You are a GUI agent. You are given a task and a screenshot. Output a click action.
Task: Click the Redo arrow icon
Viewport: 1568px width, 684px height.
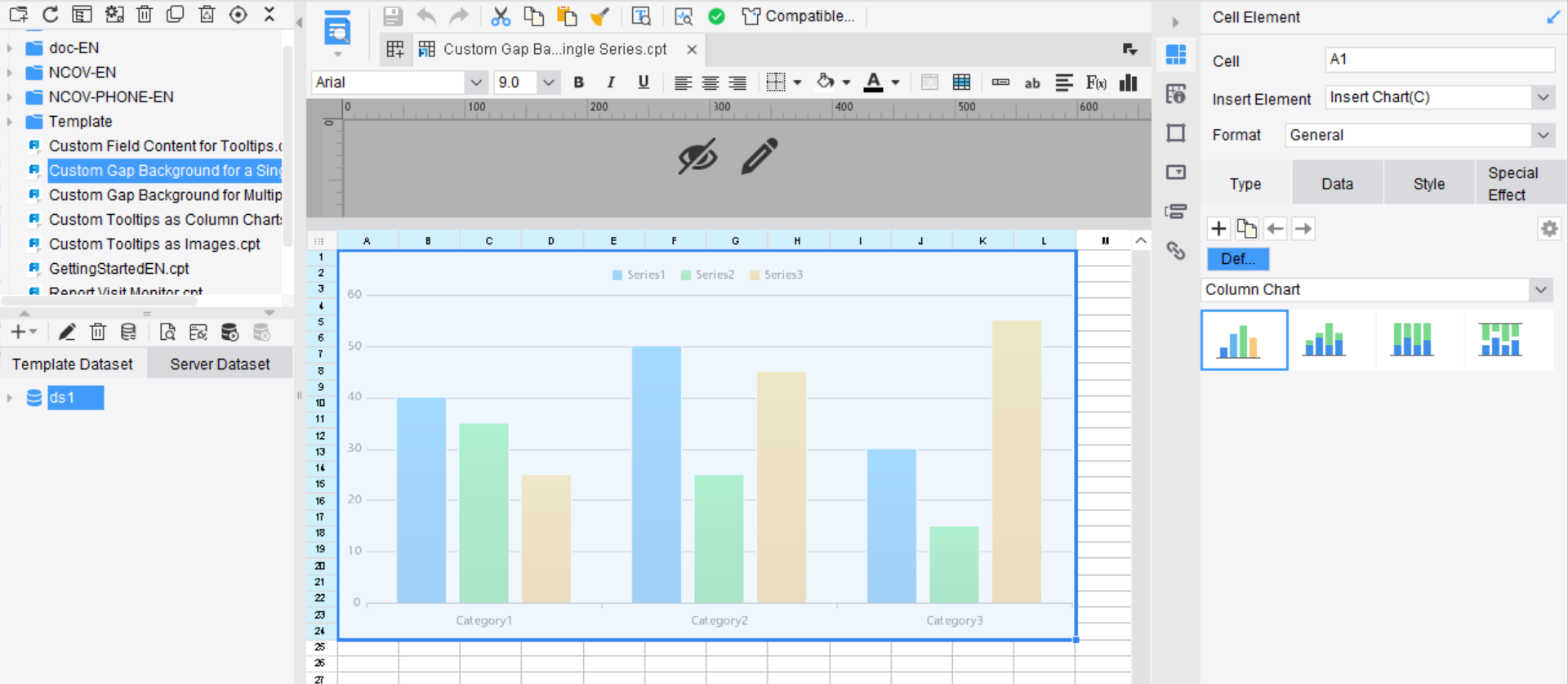[x=459, y=16]
